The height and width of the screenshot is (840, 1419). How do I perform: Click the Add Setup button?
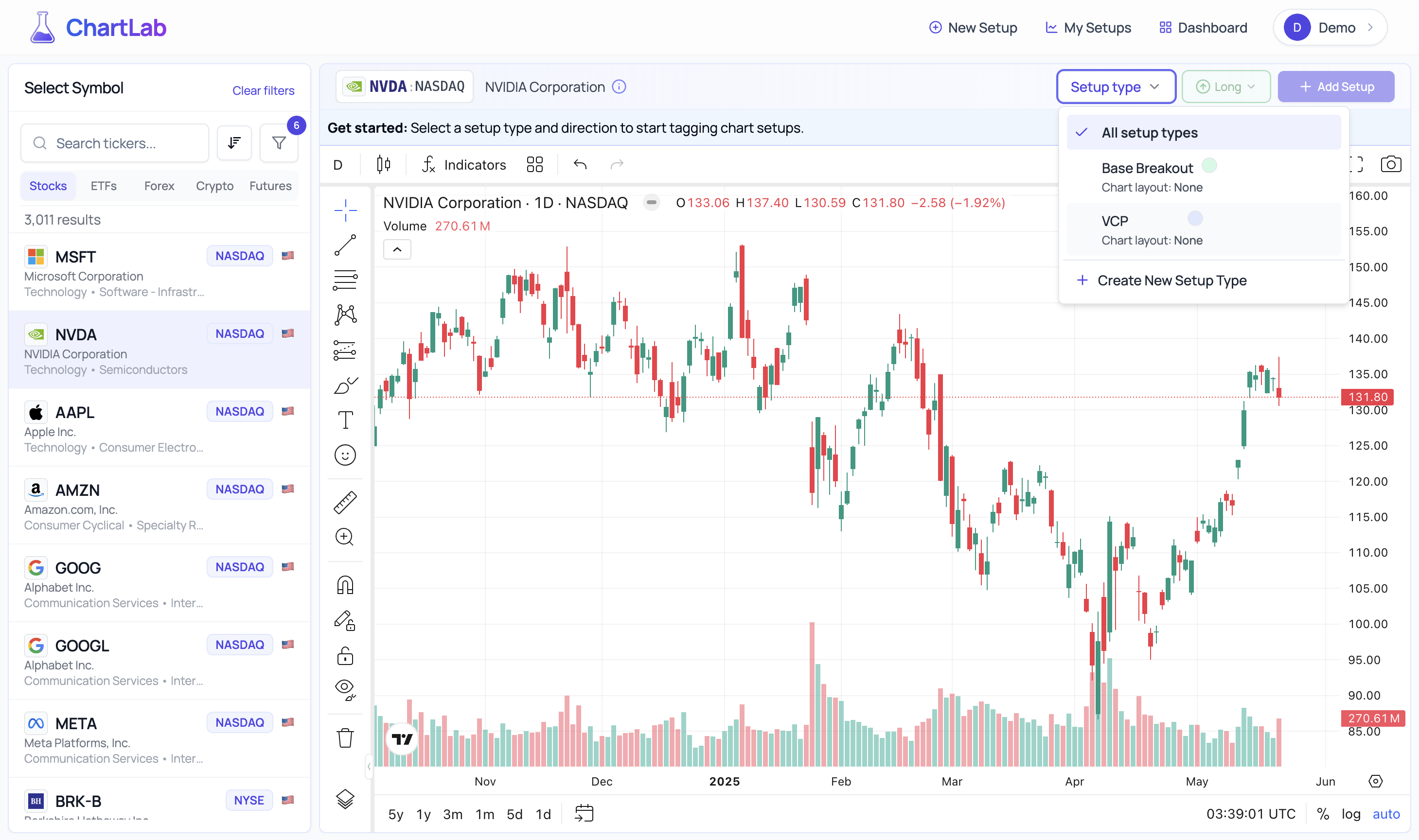[x=1336, y=87]
